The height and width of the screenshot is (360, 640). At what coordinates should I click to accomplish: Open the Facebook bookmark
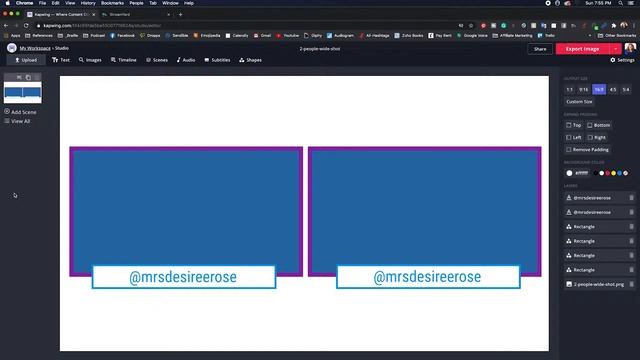tap(122, 36)
